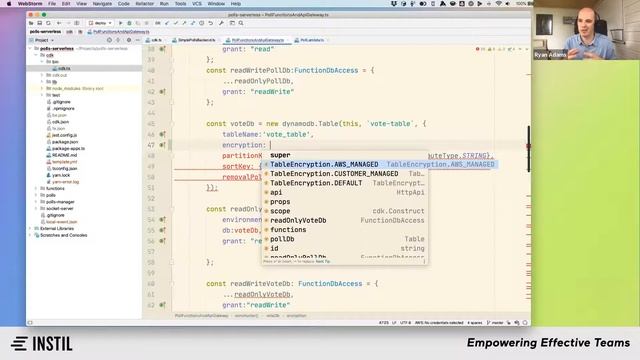The image size is (640, 360).
Task: Expand the polls-manager folder
Action: click(36, 202)
